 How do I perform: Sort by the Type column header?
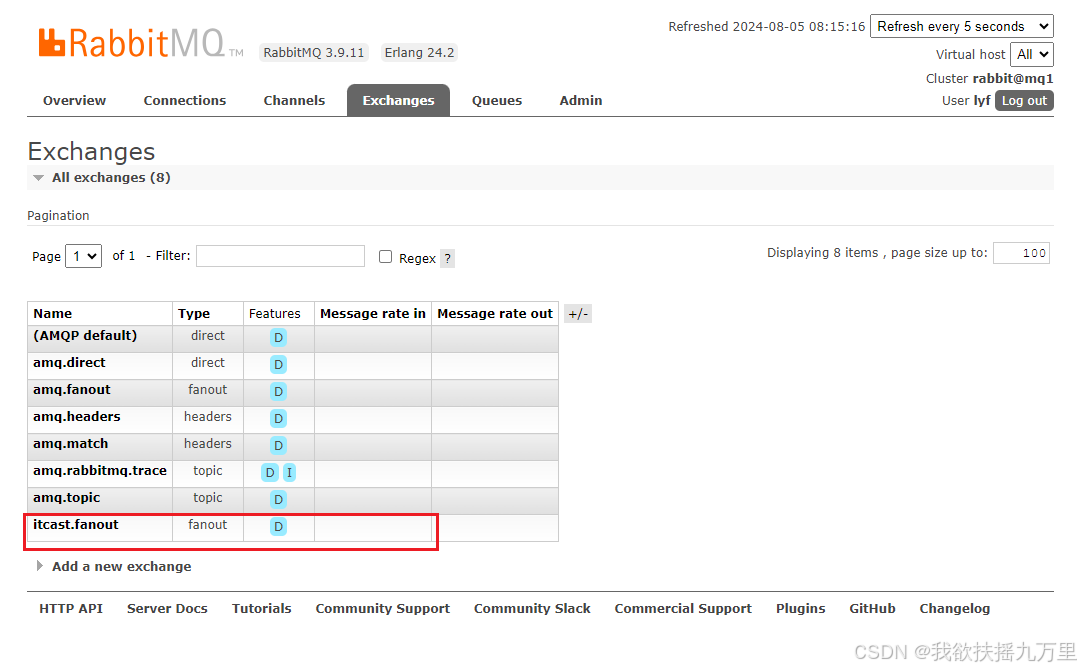194,314
